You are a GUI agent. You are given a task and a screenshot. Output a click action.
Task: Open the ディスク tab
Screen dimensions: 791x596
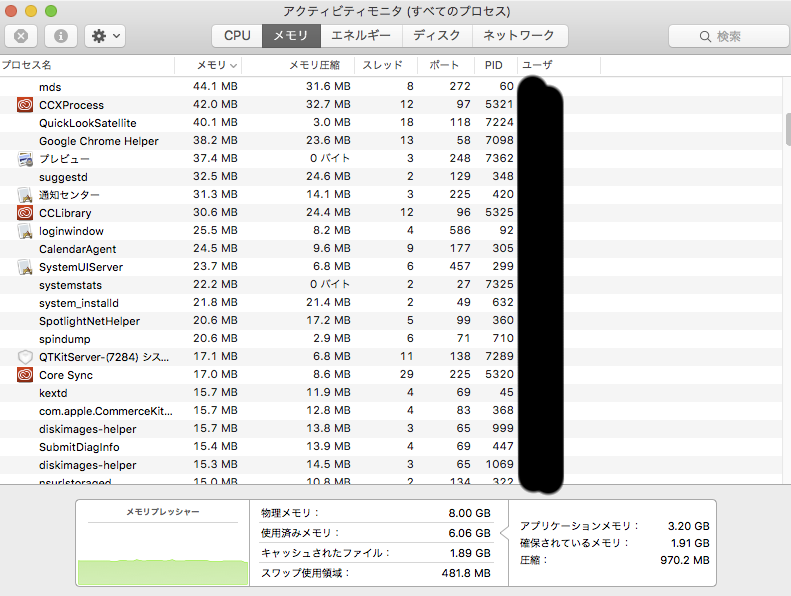coord(437,36)
